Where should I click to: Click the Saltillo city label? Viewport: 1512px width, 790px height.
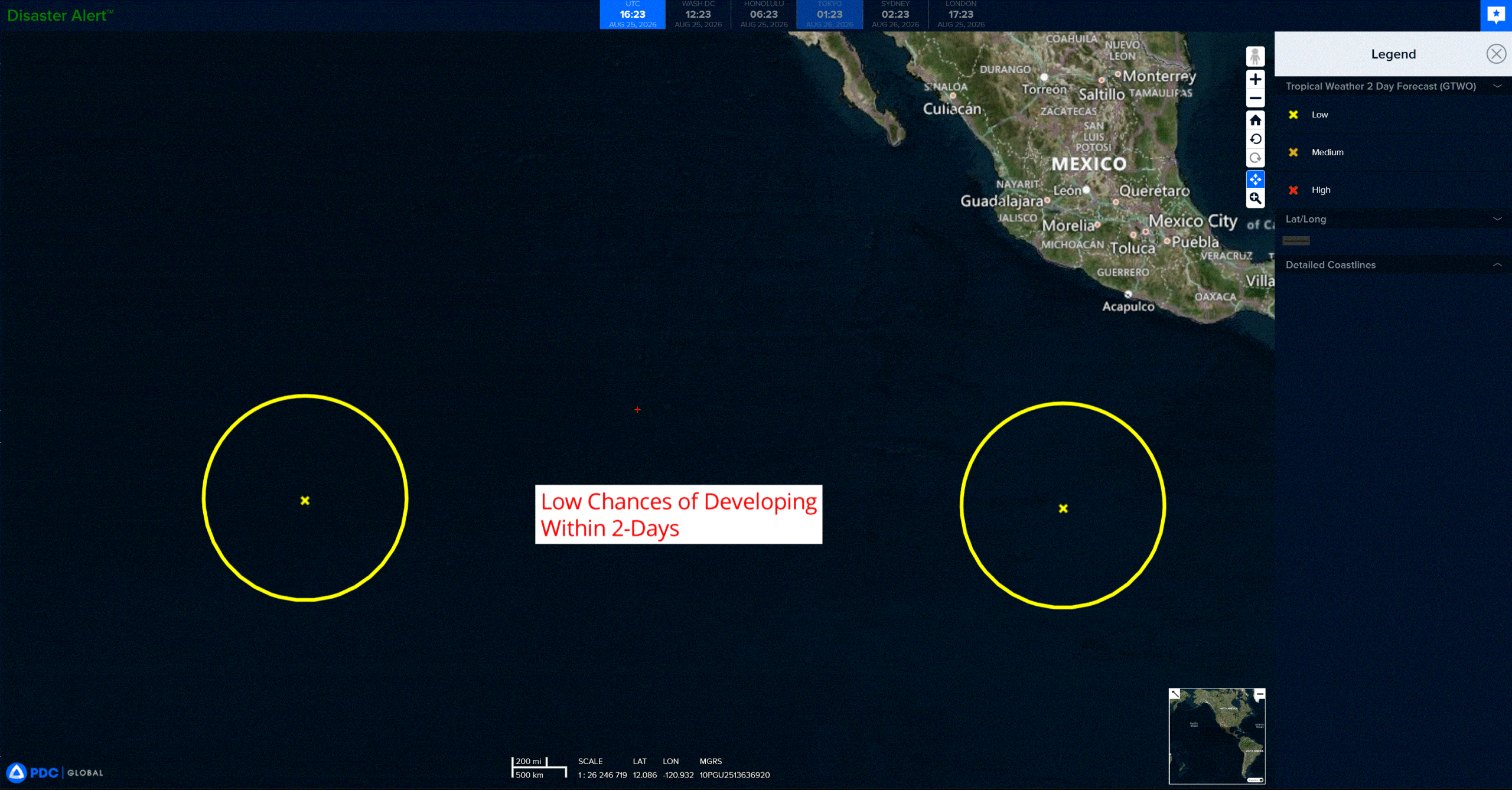pos(1102,94)
